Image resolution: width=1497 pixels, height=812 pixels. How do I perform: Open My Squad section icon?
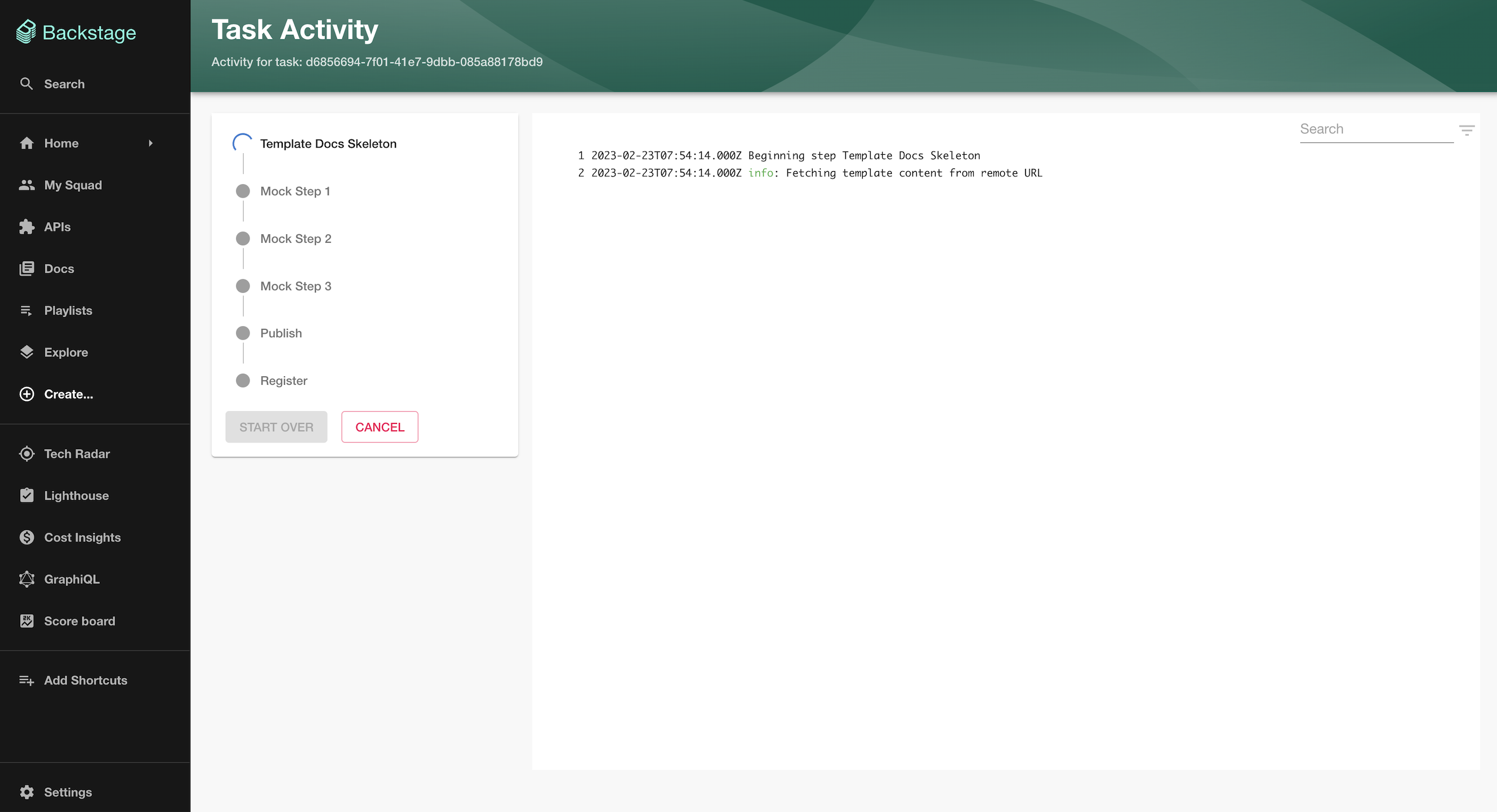pyautogui.click(x=28, y=185)
